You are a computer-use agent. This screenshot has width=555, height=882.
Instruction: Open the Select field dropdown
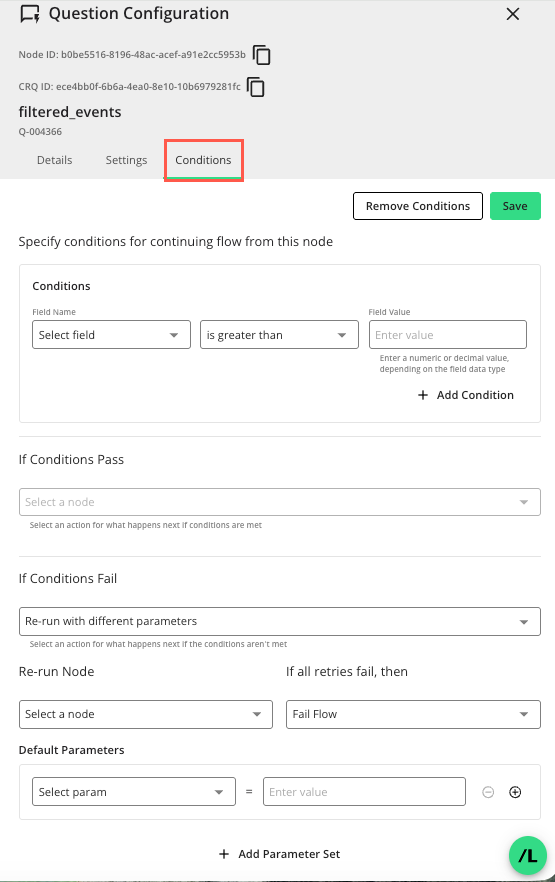[x=111, y=335]
